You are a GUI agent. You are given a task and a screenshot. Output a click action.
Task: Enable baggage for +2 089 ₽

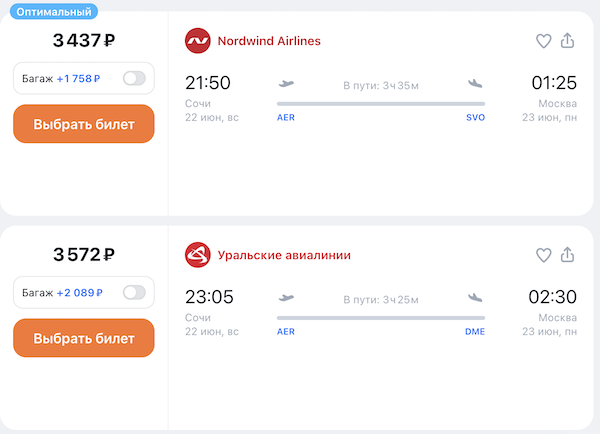click(x=133, y=292)
